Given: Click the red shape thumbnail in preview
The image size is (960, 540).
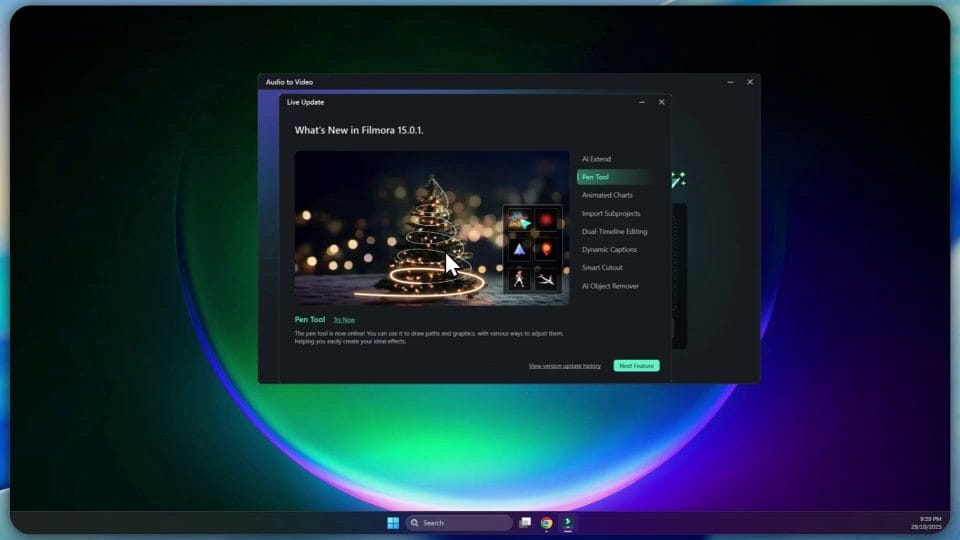Looking at the screenshot, I should [546, 220].
